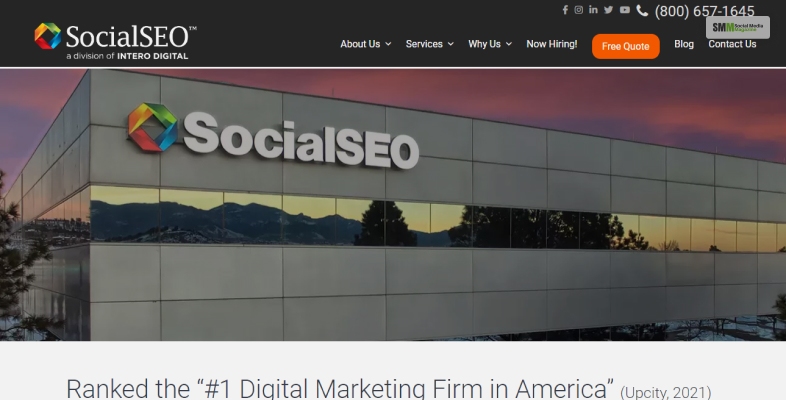
Task: Open the Contact Us link
Action: pos(732,44)
